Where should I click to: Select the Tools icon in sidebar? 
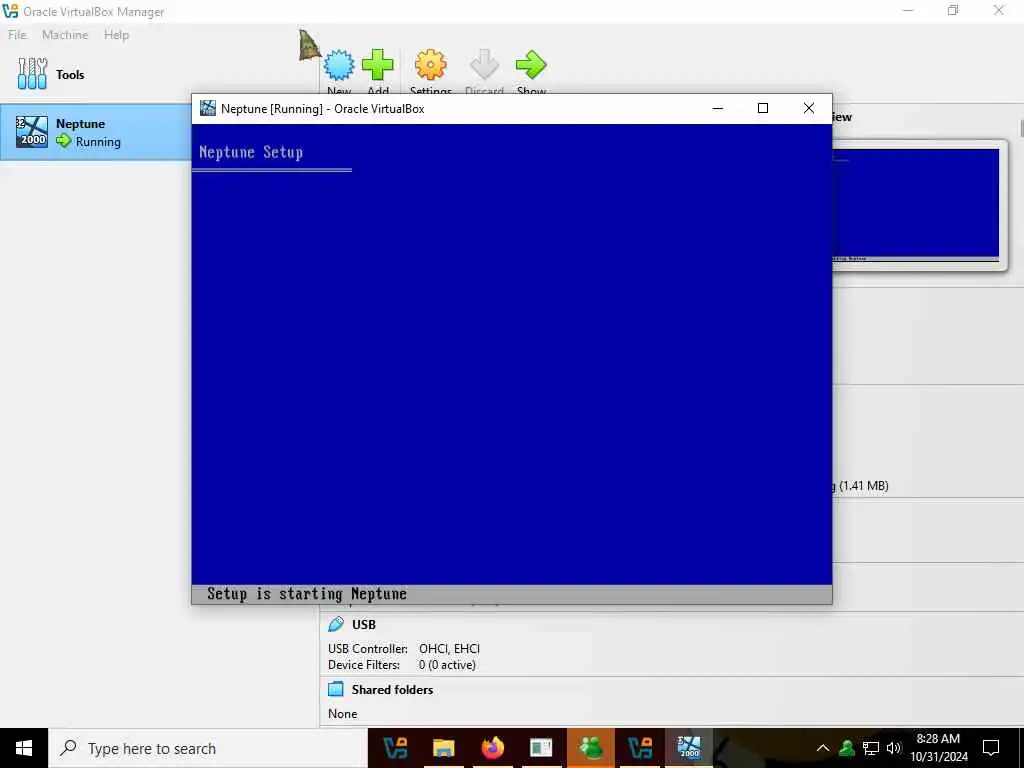[x=32, y=74]
